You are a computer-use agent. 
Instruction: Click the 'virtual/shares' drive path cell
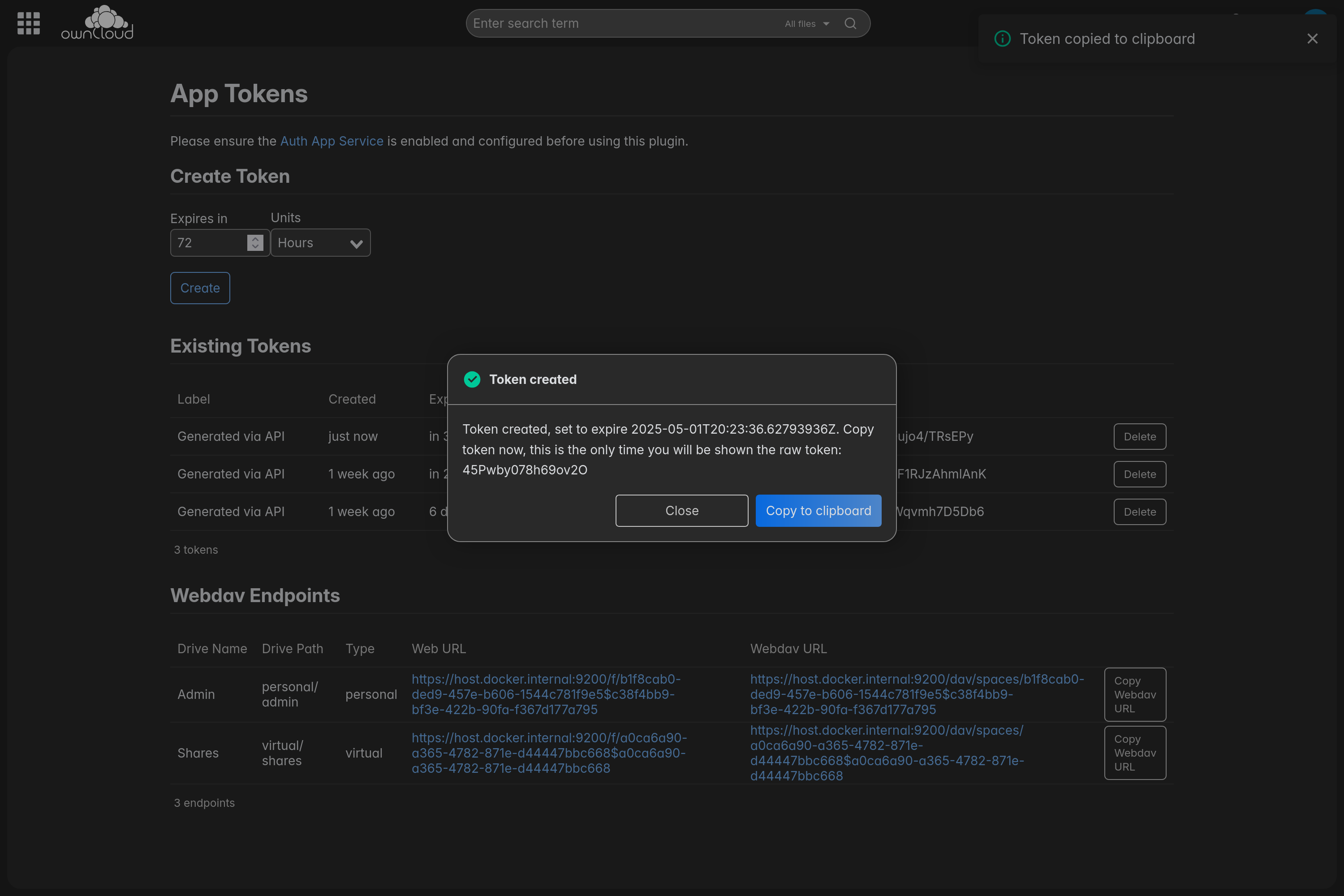(282, 753)
